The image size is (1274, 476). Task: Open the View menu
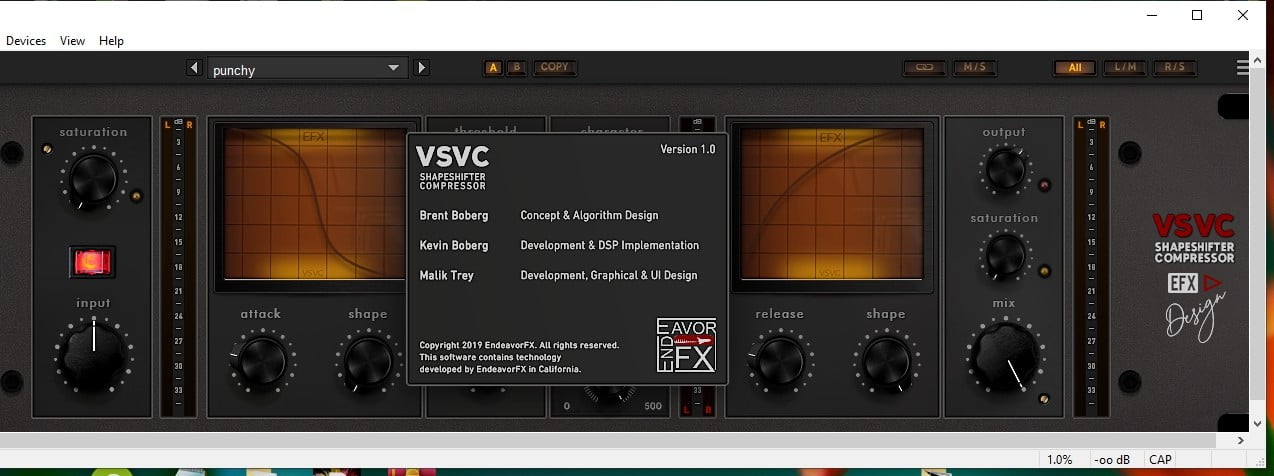72,41
